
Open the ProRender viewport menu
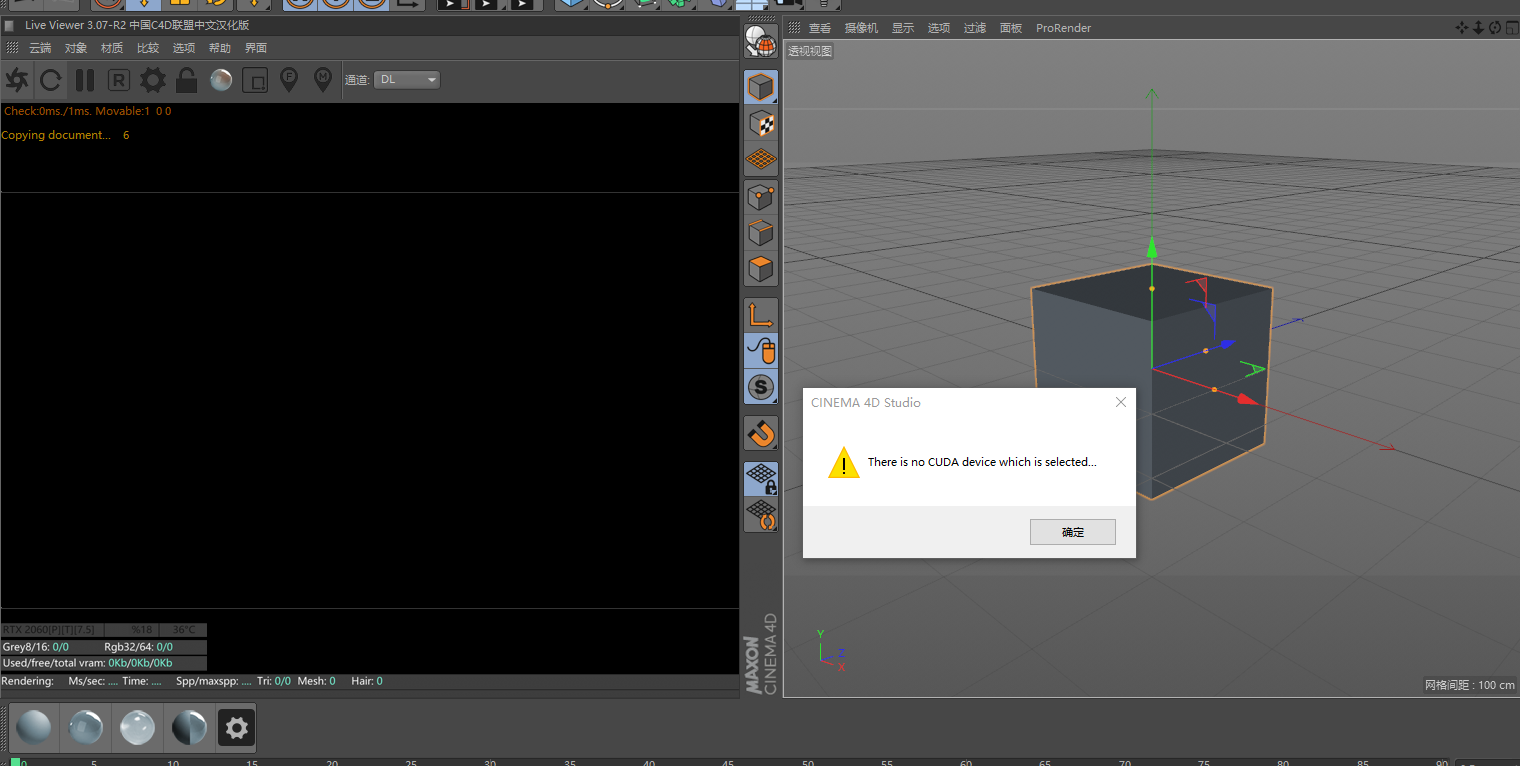(x=1064, y=28)
